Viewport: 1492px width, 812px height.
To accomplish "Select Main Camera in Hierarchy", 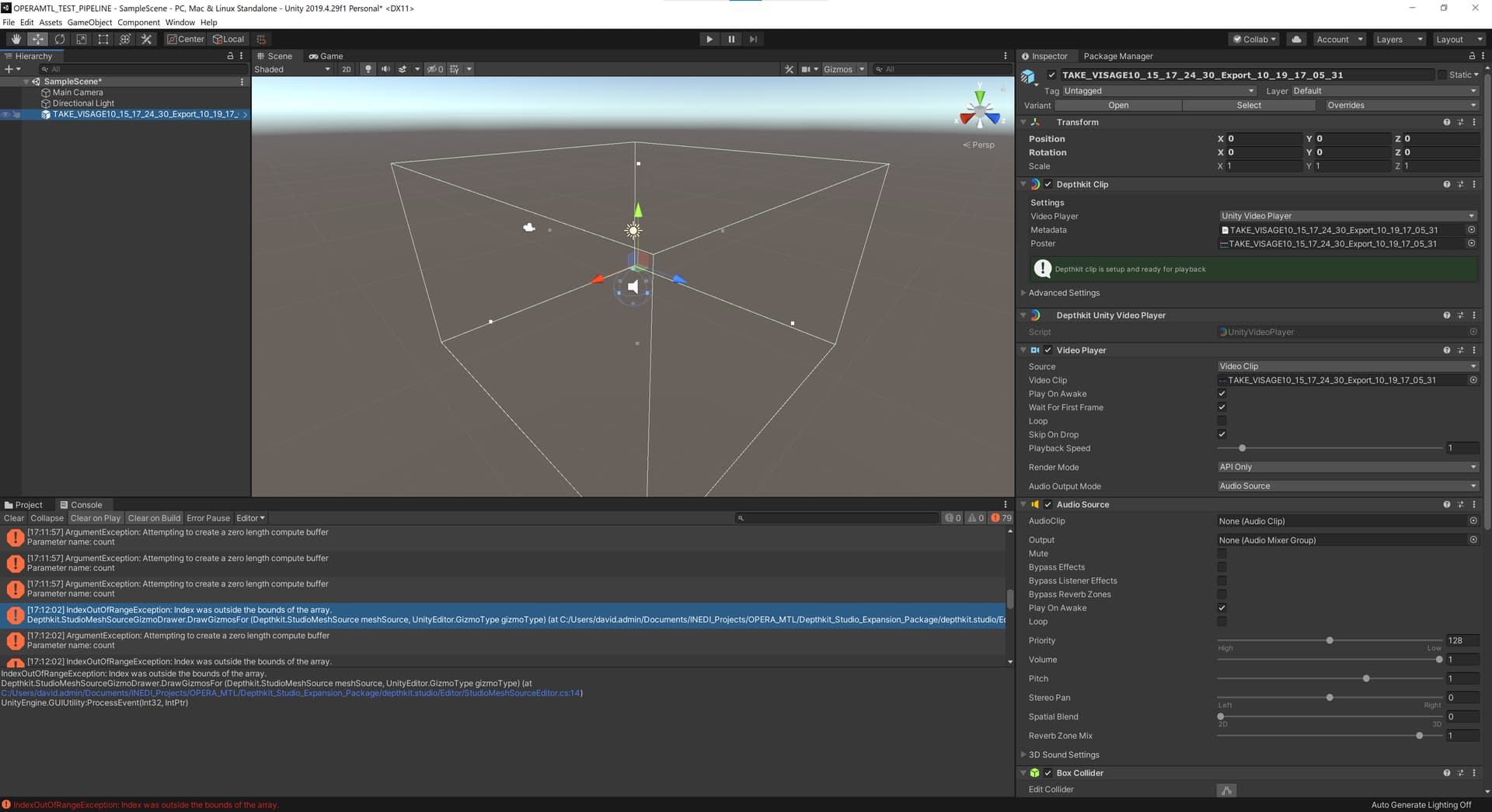I will point(78,92).
